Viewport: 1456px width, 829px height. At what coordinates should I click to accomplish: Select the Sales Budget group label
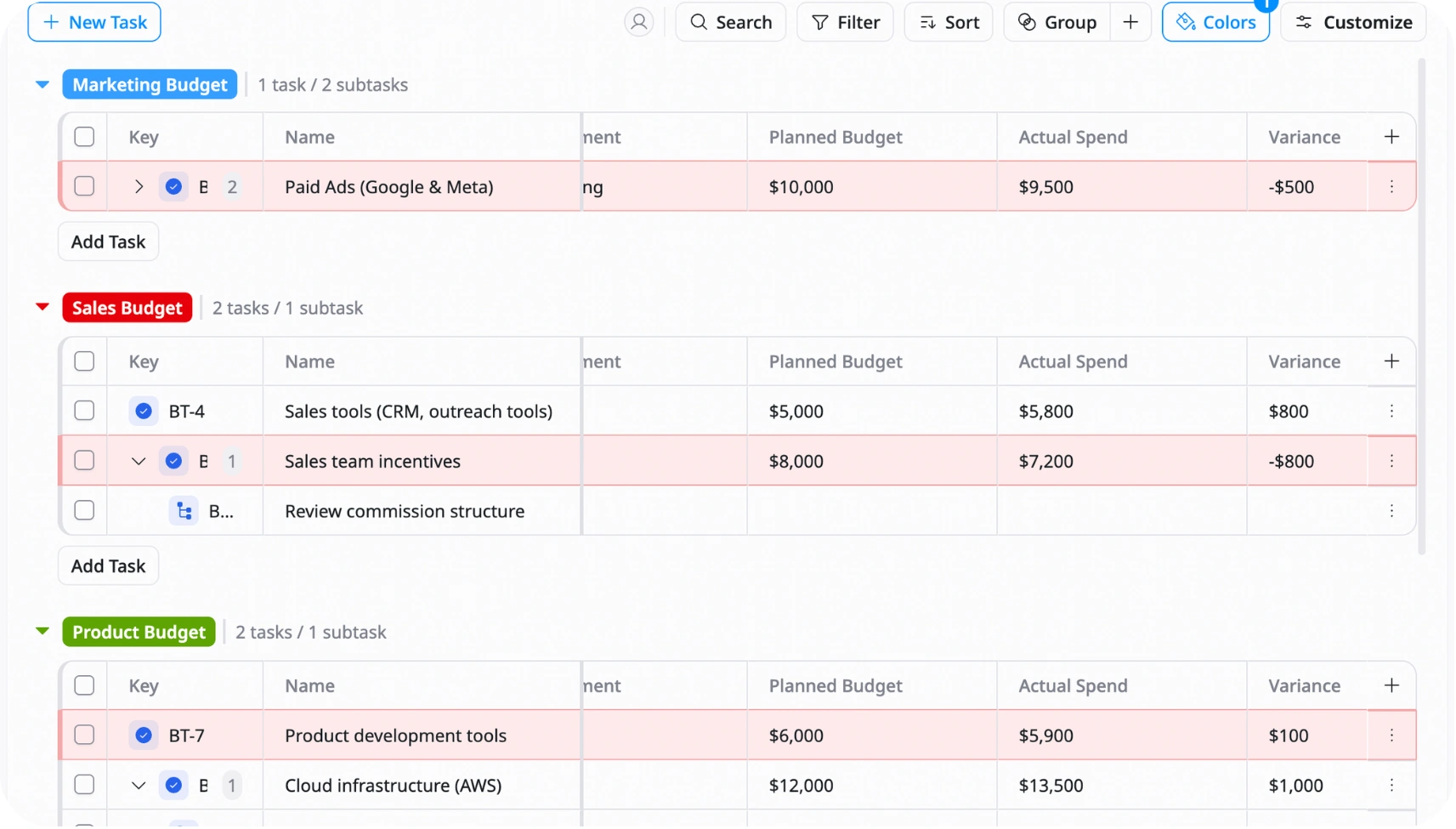[x=127, y=308]
